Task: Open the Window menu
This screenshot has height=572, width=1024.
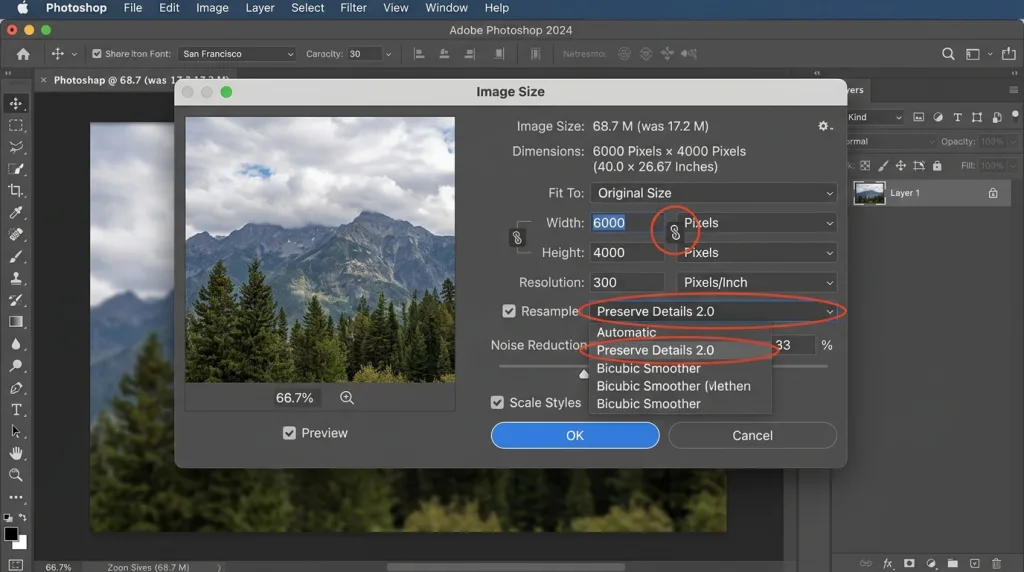Action: 446,8
